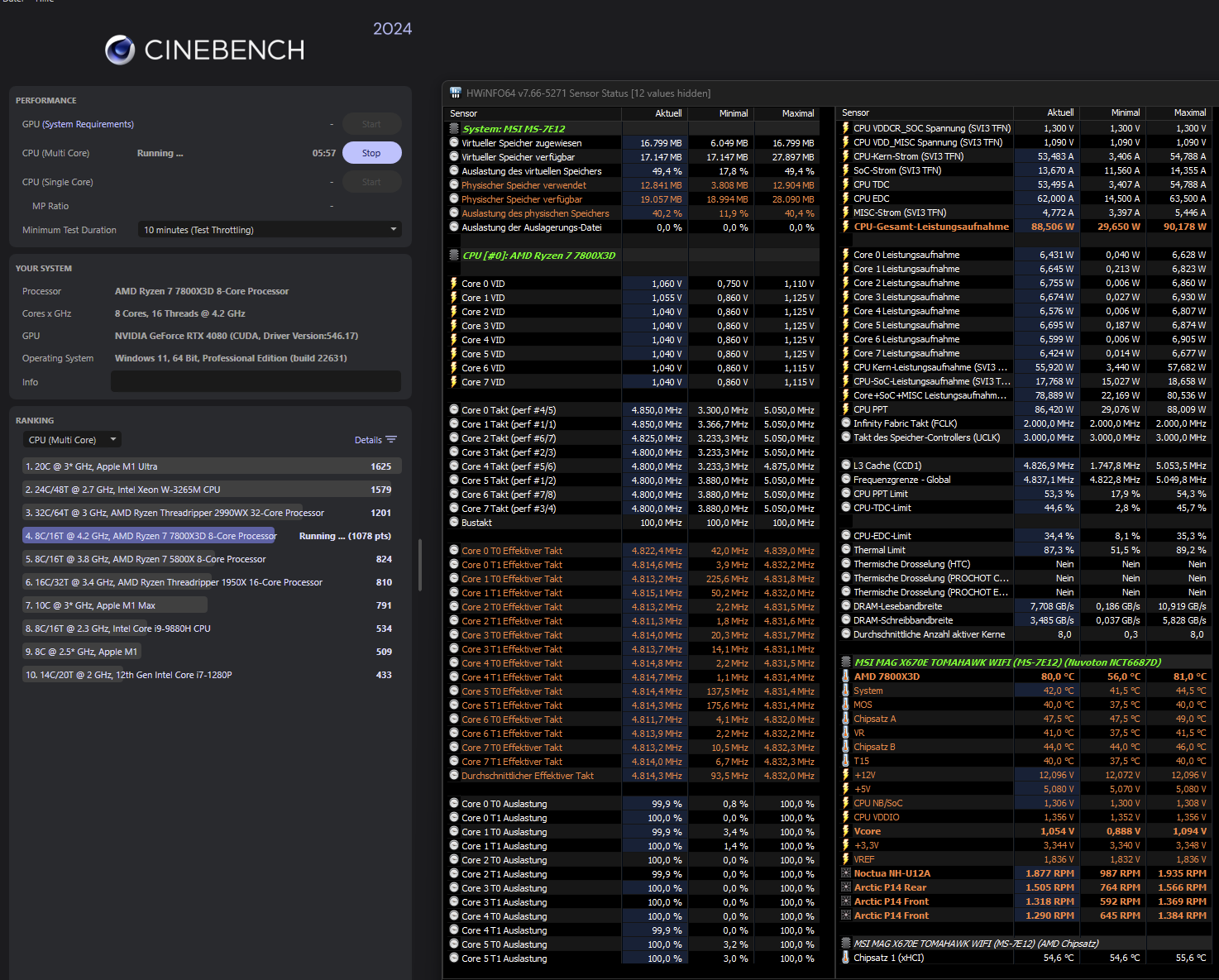Click the thermometer icon of Chipsatz 1 (xHCI)

tap(846, 958)
